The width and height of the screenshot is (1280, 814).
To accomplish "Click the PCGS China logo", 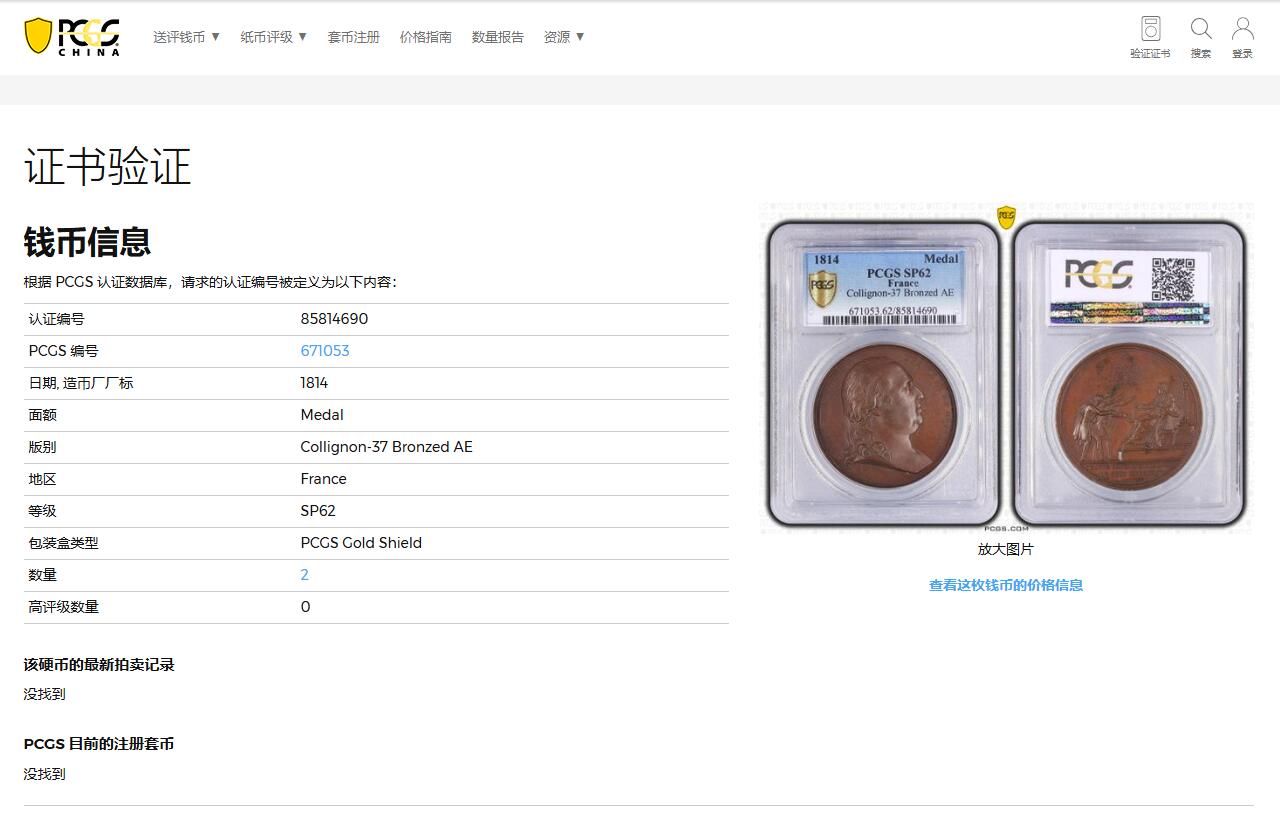I will point(72,37).
